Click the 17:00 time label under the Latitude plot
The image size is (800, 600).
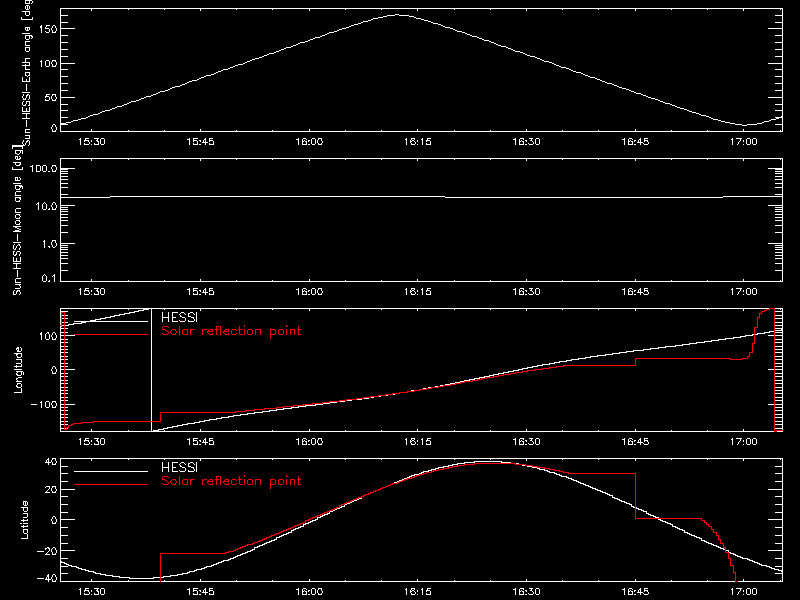(744, 592)
